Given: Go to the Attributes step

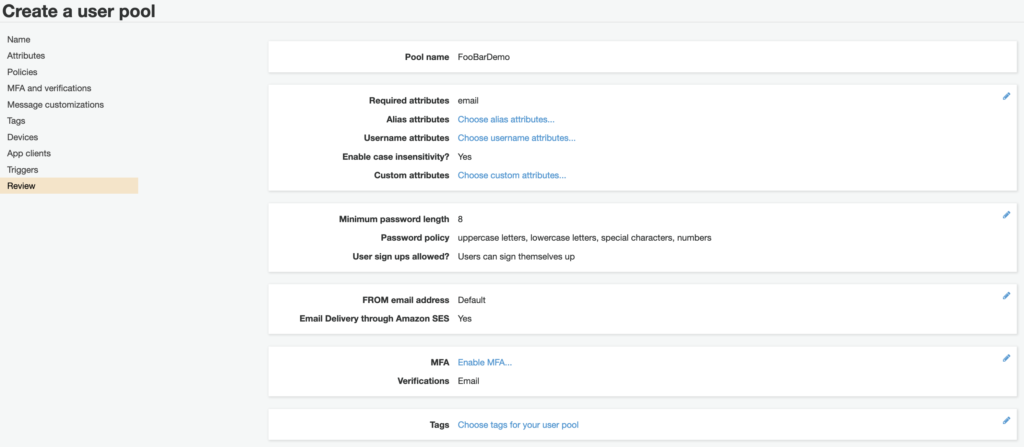Looking at the screenshot, I should (x=26, y=56).
